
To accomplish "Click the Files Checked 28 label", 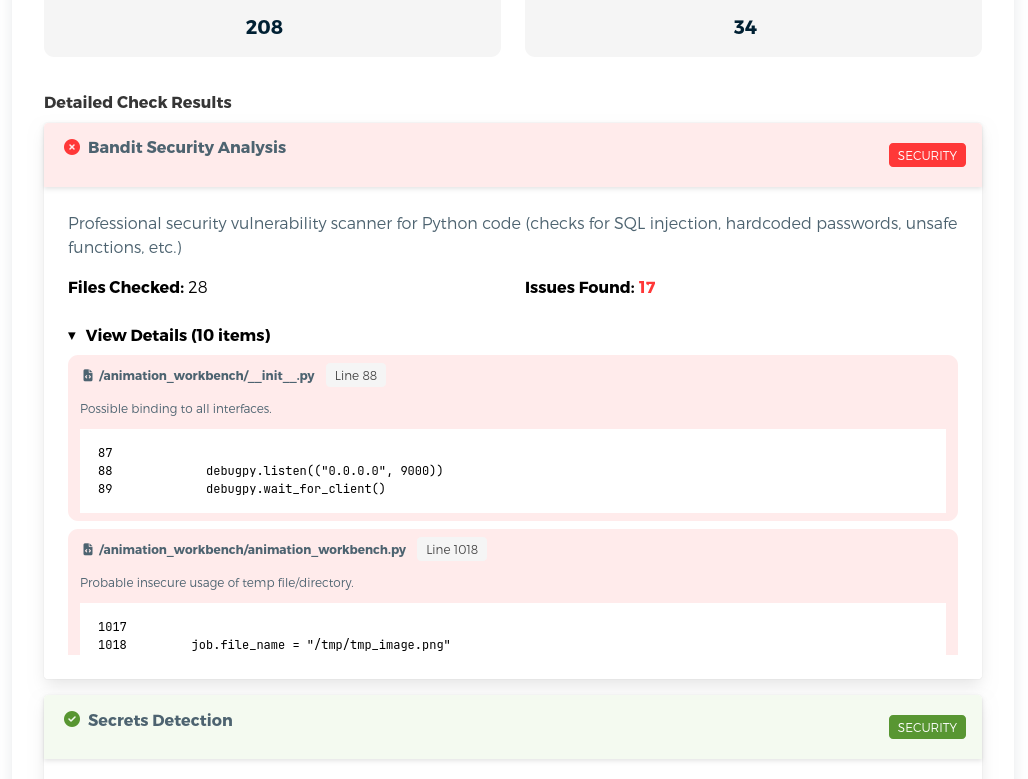I will pos(138,288).
